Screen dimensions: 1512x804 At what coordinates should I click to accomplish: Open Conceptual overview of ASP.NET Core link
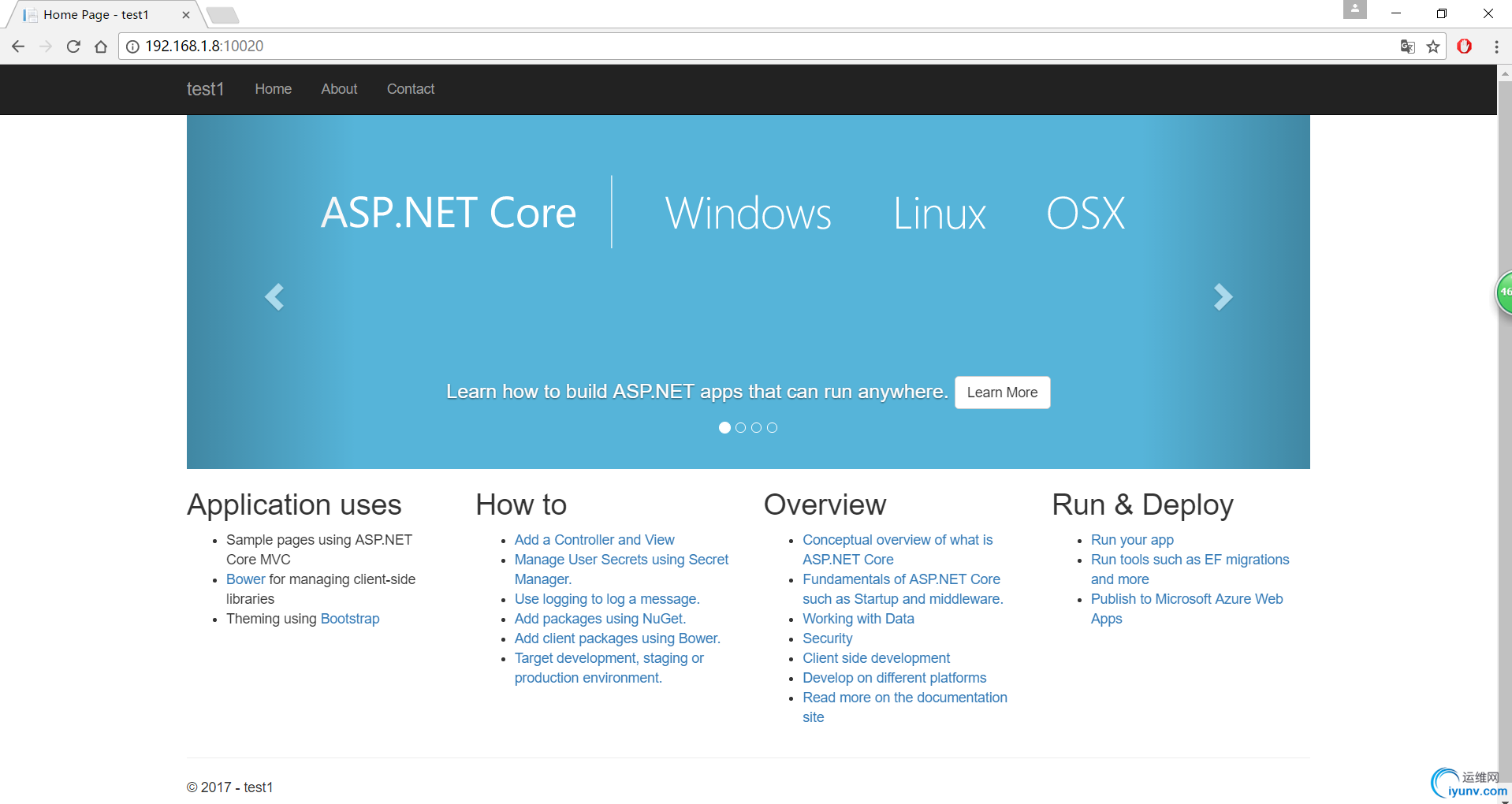[897, 549]
